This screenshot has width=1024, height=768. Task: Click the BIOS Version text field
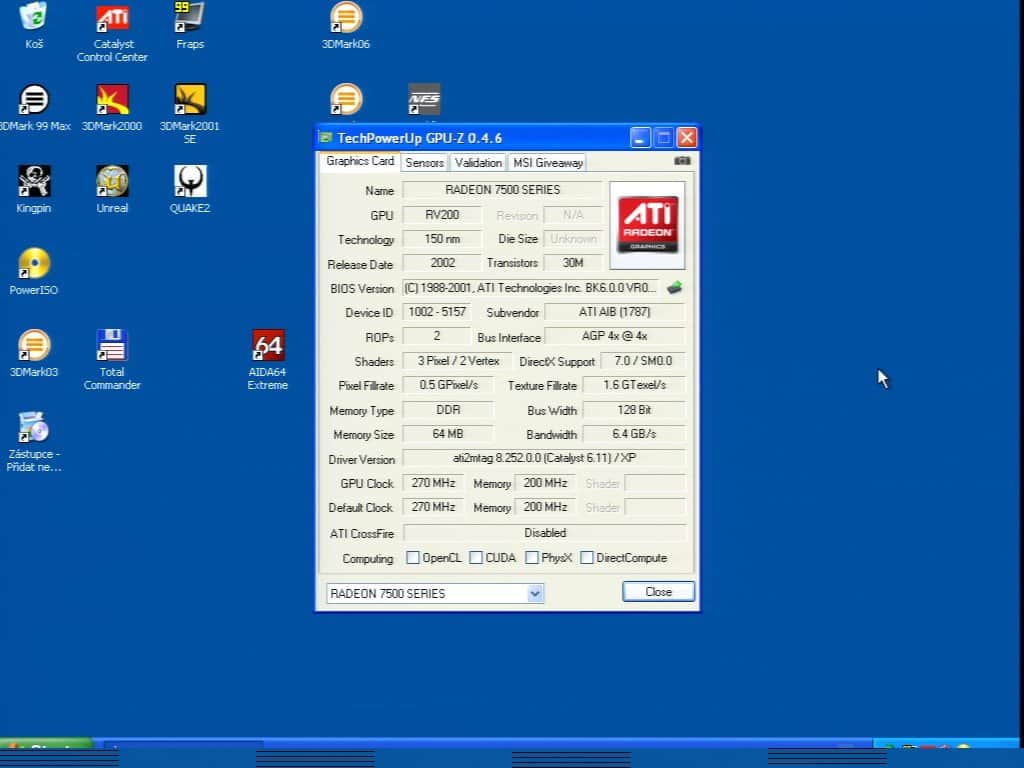tap(532, 288)
